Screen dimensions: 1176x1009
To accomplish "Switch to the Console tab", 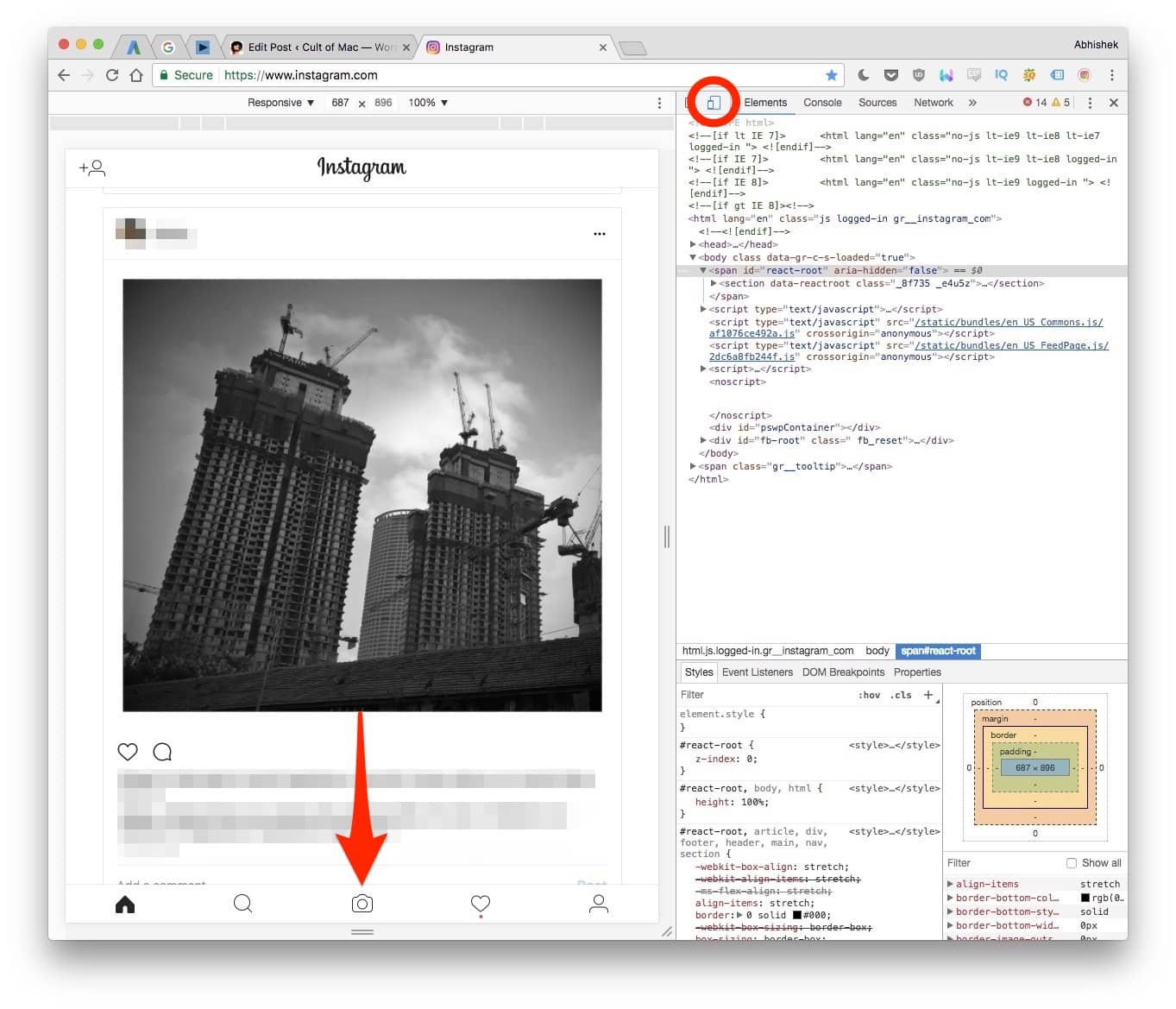I will coord(822,103).
